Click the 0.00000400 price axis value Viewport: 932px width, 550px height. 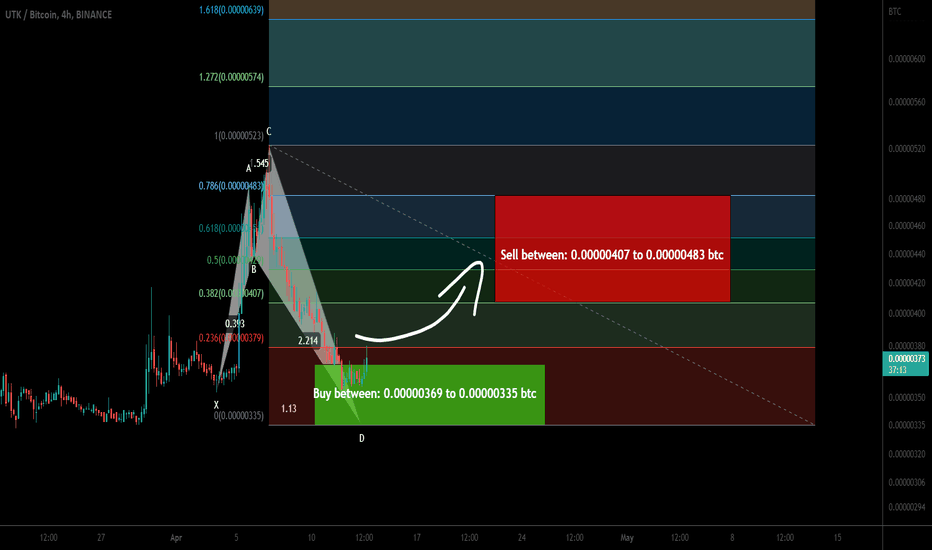pyautogui.click(x=907, y=313)
